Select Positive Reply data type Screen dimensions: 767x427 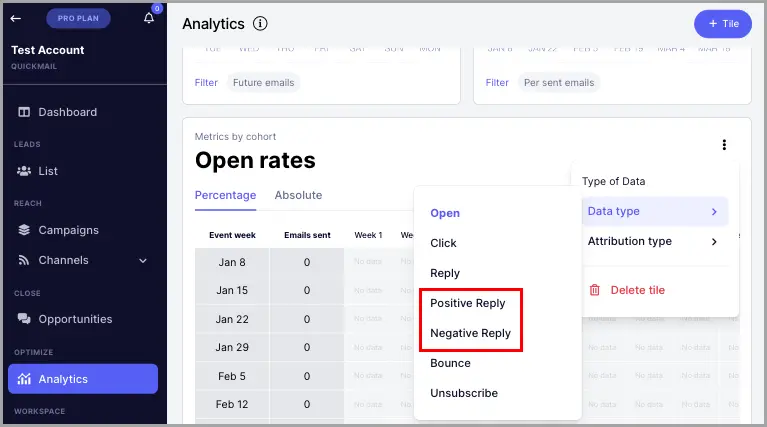pyautogui.click(x=468, y=303)
